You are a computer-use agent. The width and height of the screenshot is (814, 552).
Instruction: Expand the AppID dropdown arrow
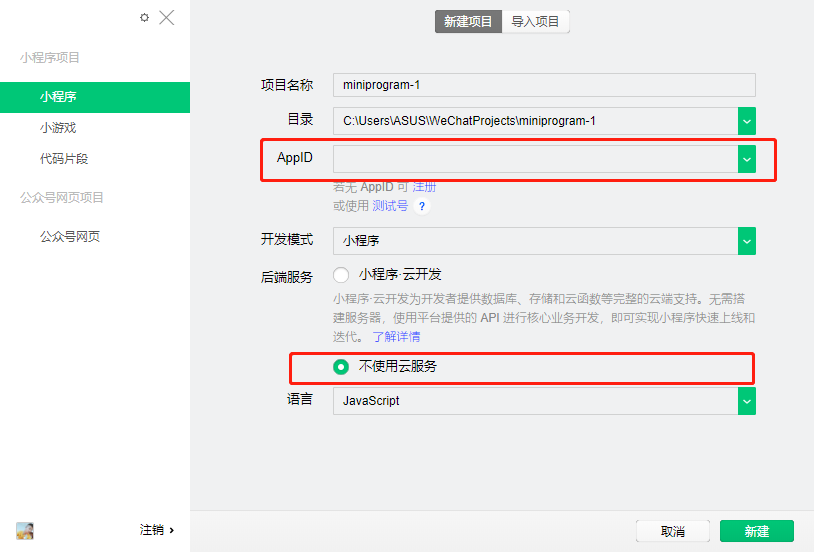(x=747, y=159)
